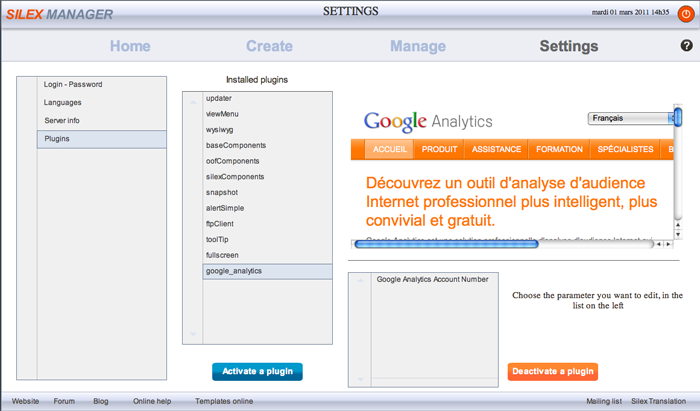Select the silexComponents plugin
The height and width of the screenshot is (411, 700).
(267, 177)
